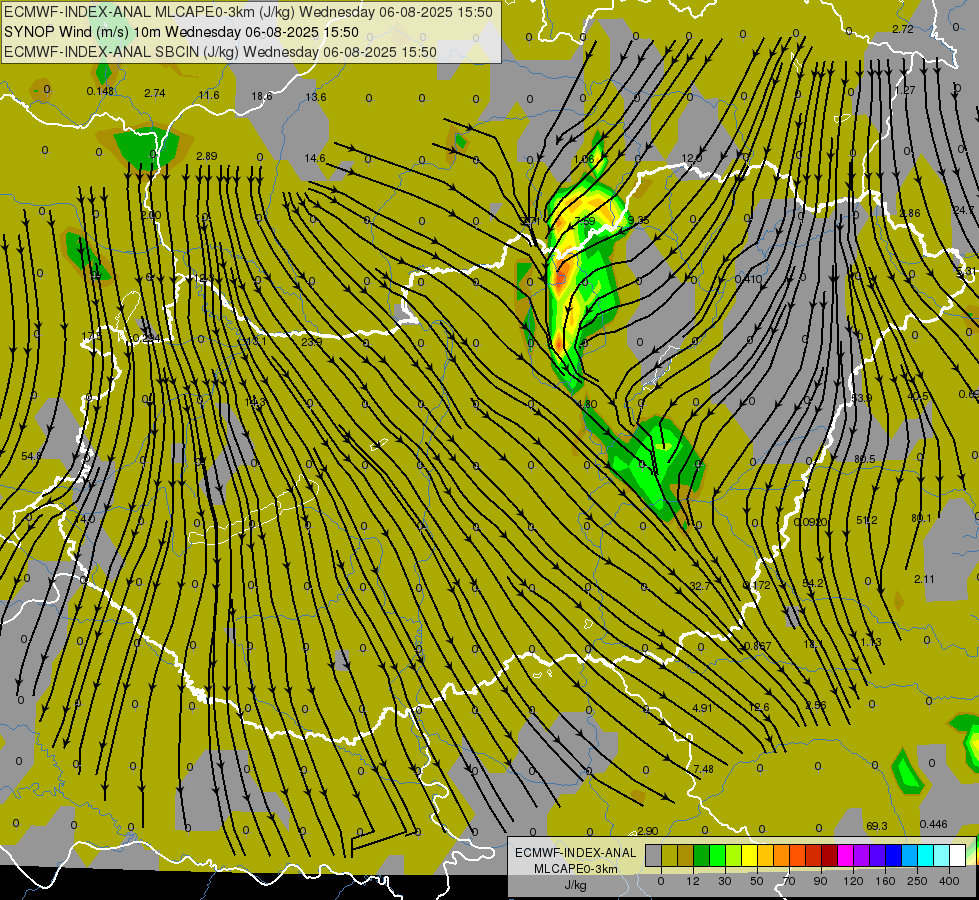
Task: Click the map value 80.1
Action: (921, 518)
